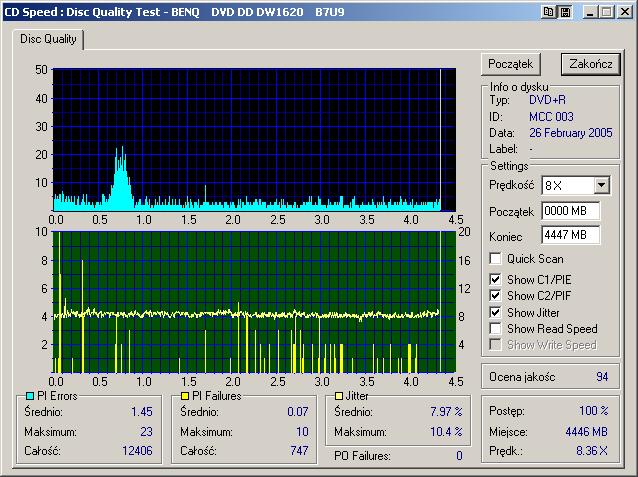Click the pale yellow Jitter color swatch
This screenshot has height=477, width=638.
pyautogui.click(x=339, y=396)
